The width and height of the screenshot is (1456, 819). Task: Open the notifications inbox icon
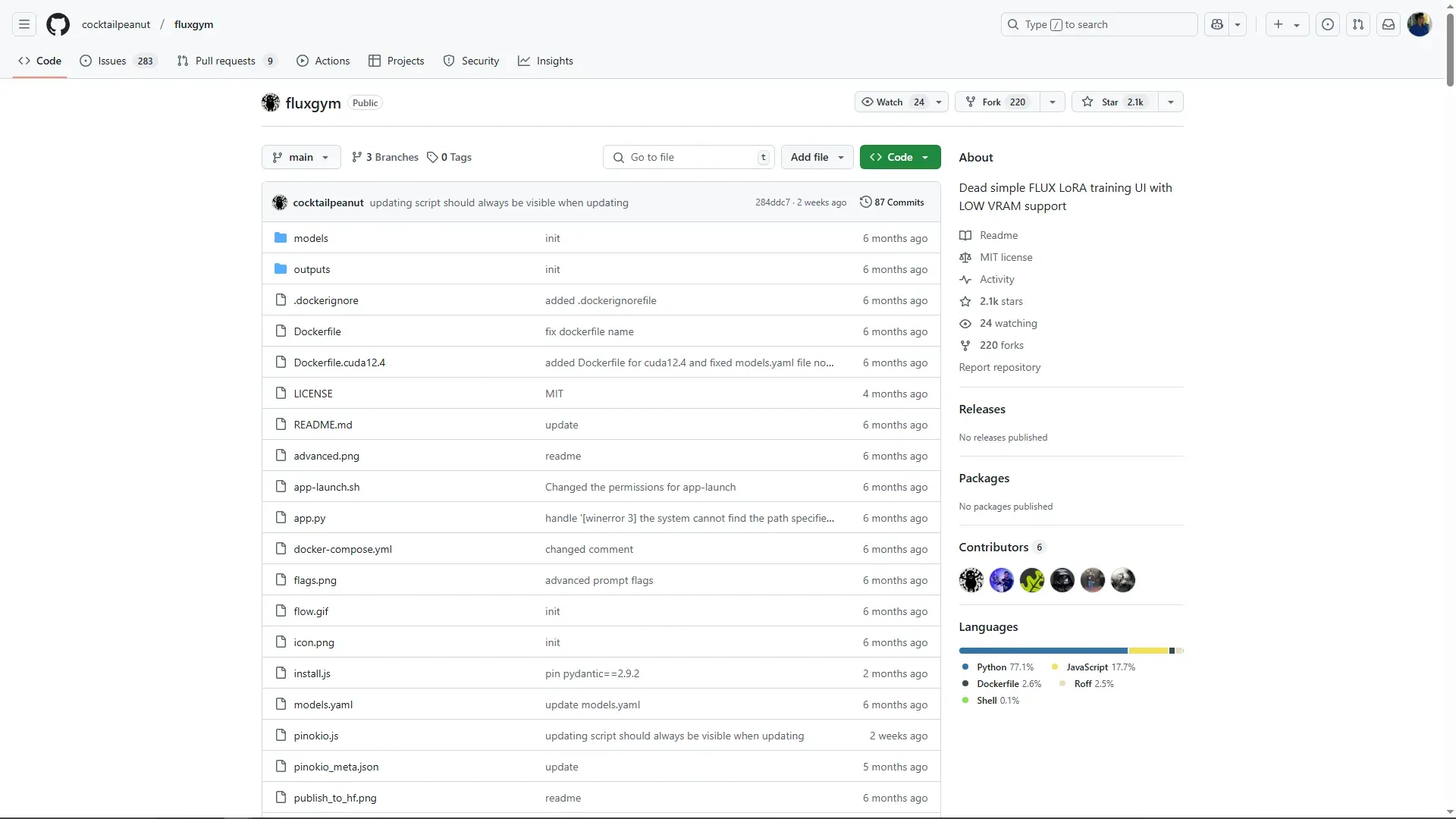pyautogui.click(x=1389, y=24)
